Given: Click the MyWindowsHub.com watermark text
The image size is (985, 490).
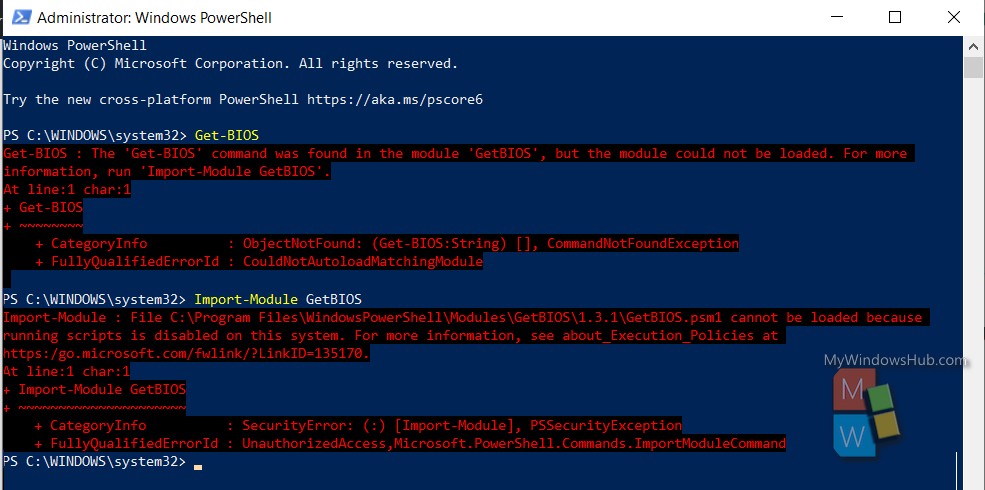Looking at the screenshot, I should [x=895, y=360].
